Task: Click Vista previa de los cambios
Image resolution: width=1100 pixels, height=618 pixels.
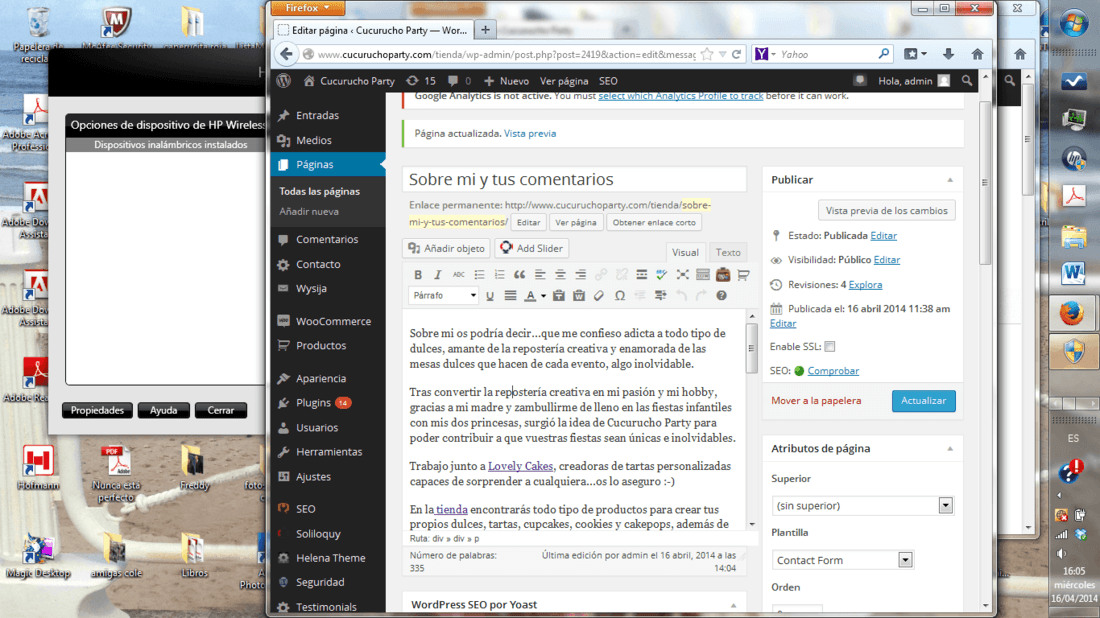Action: (x=886, y=210)
